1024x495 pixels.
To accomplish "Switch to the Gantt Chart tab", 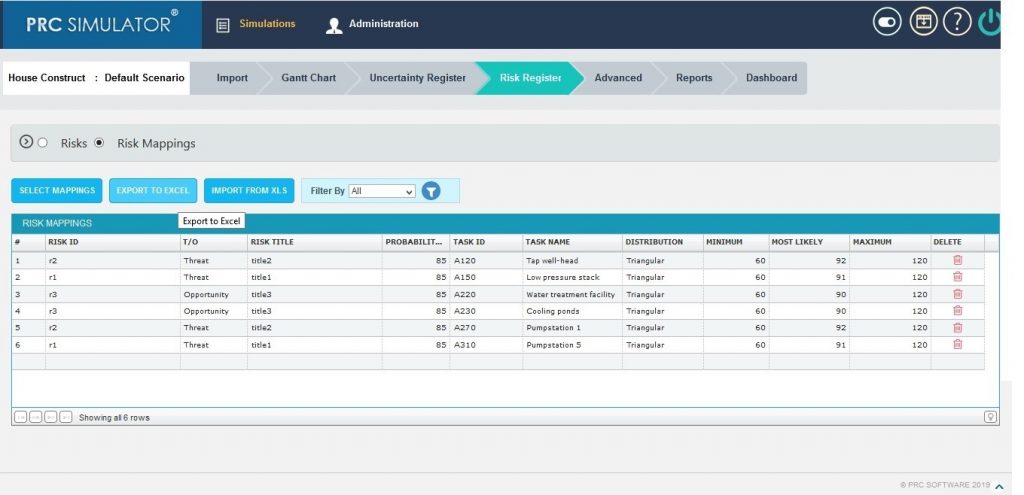I will pos(309,78).
